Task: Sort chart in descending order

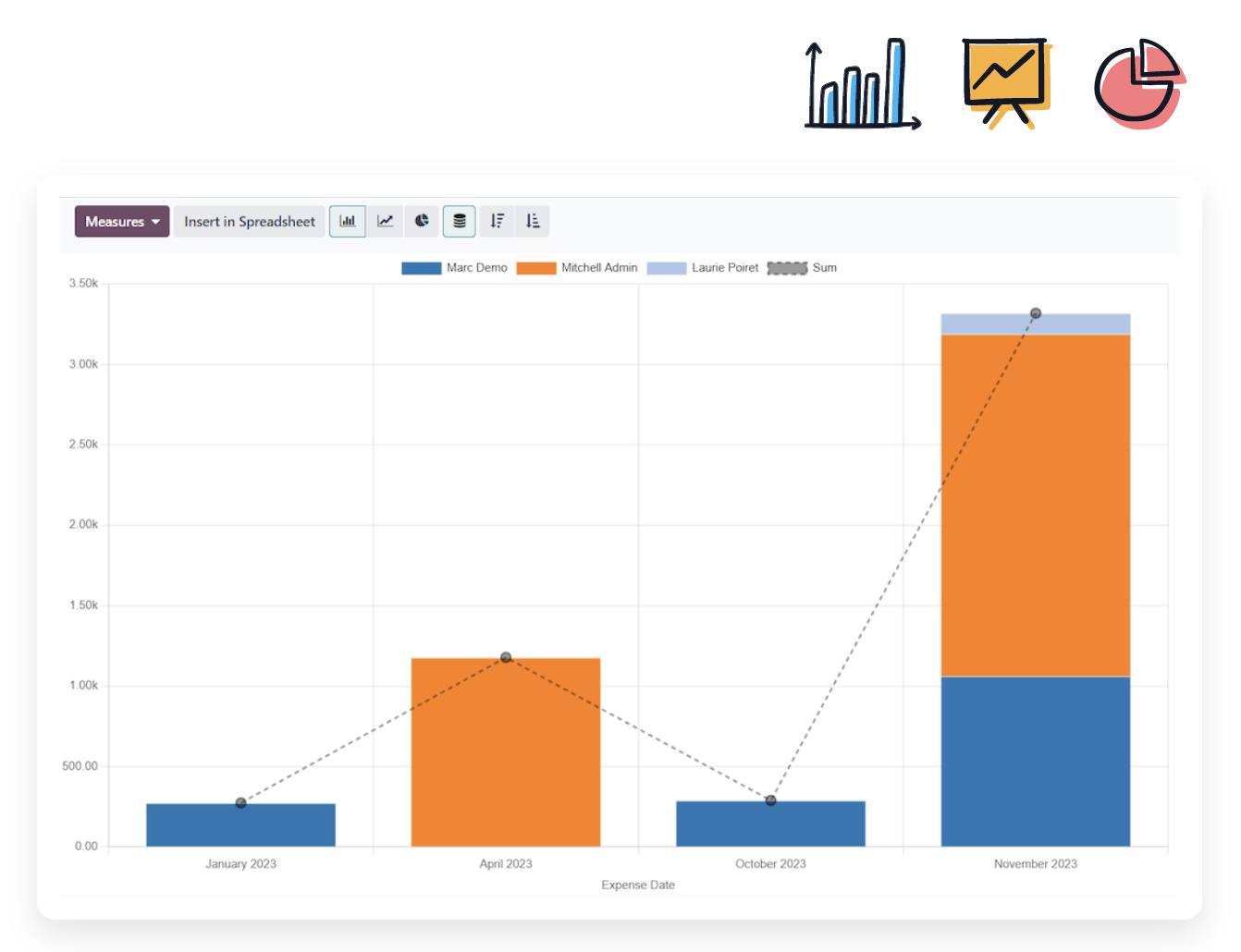Action: 498,222
